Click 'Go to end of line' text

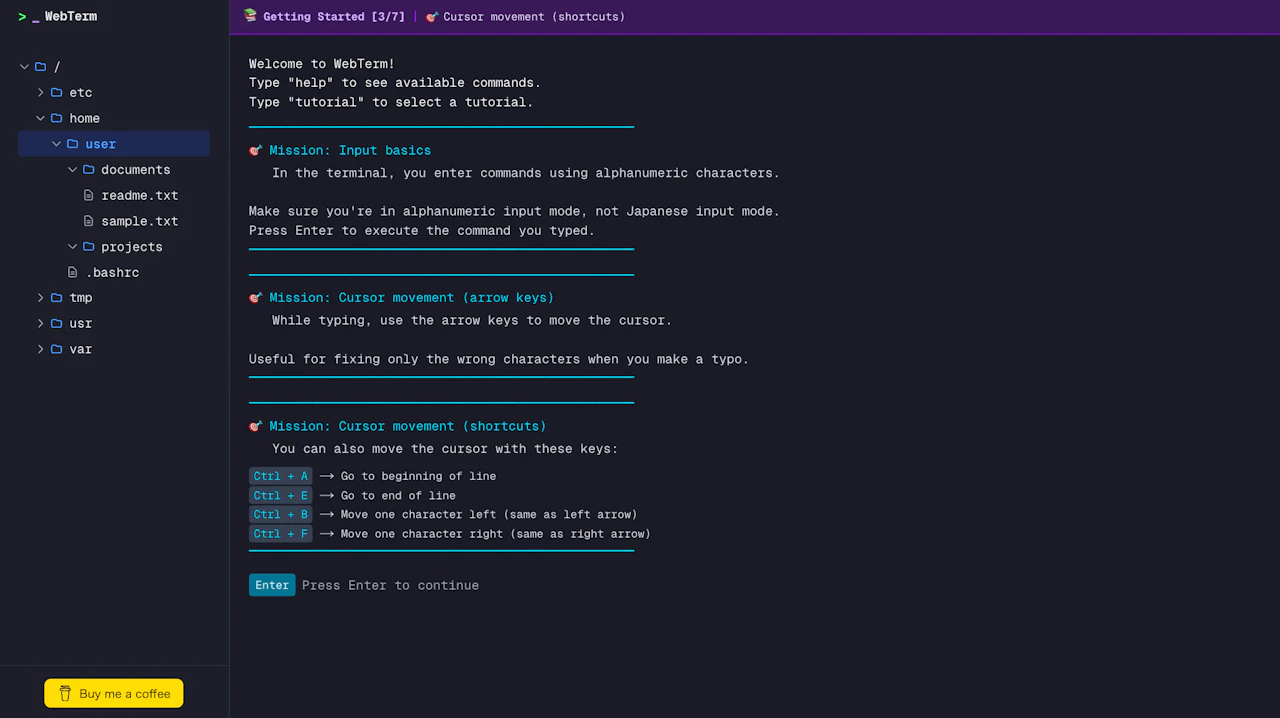coord(398,495)
